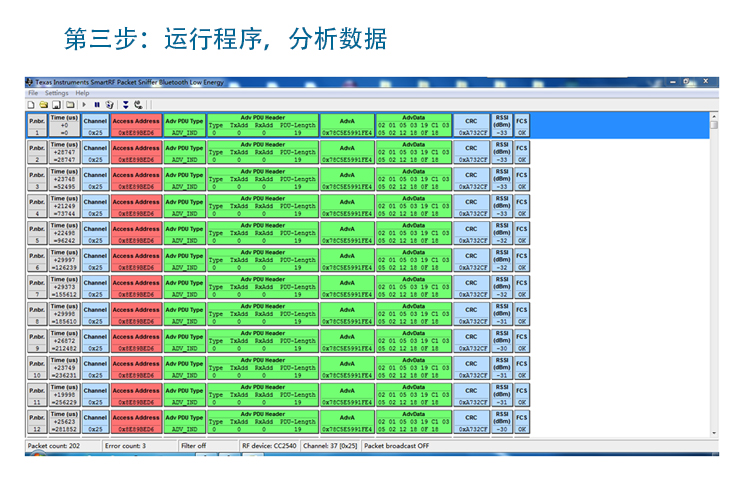
Task: Click the last toolbar icon after auto-scroll
Action: click(138, 105)
